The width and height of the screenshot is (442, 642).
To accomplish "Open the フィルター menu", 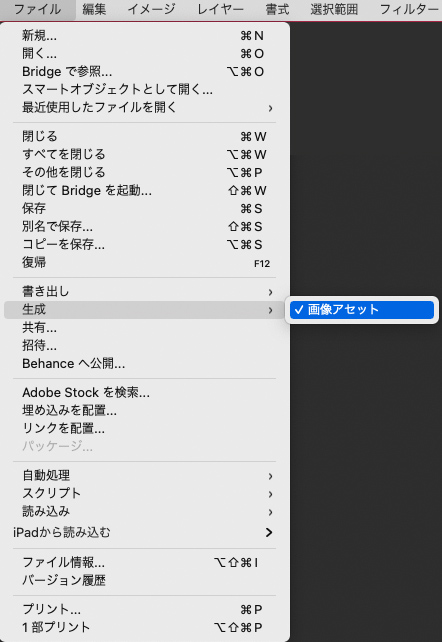I will click(x=408, y=9).
